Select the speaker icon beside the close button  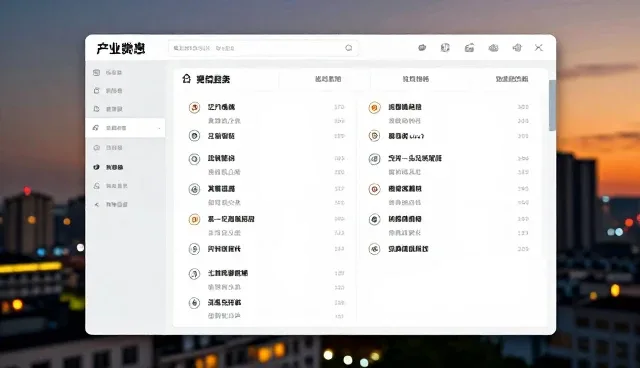click(517, 48)
